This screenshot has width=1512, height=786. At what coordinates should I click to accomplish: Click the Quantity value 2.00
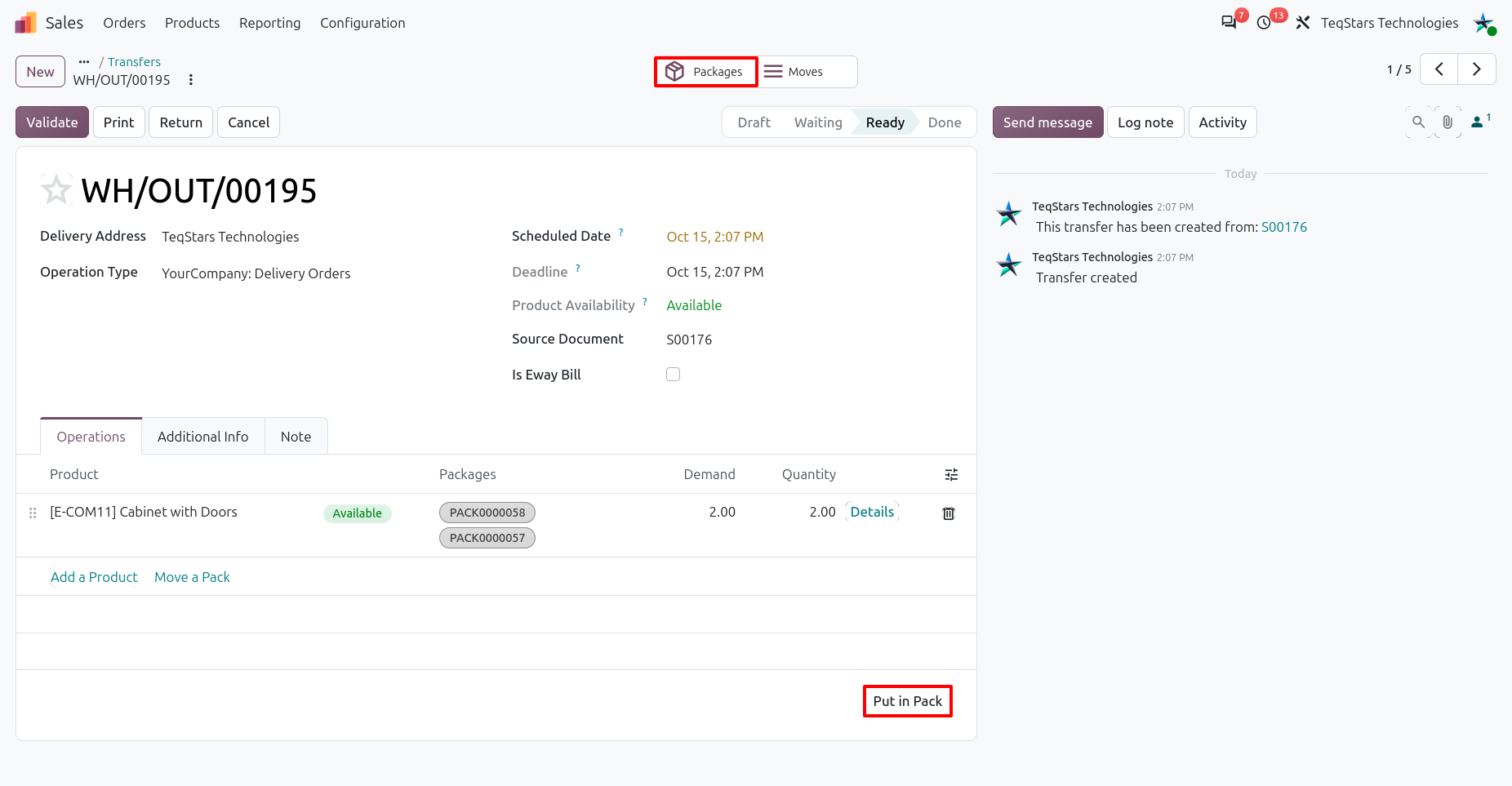(x=822, y=512)
